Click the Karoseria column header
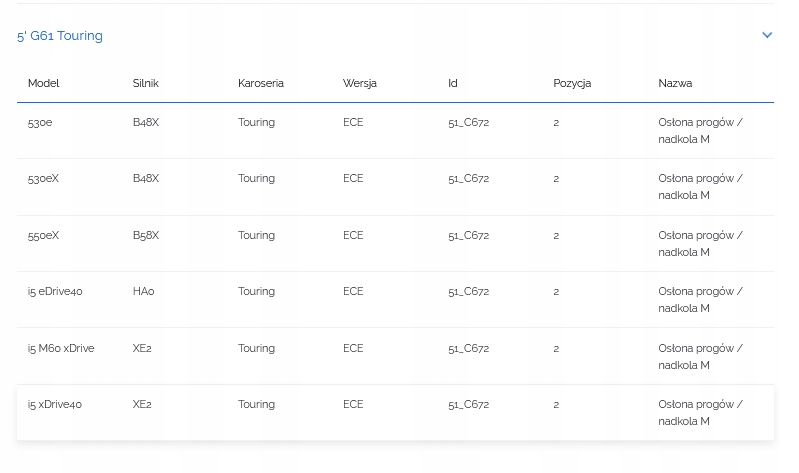Viewport: 799px width, 473px height. (x=261, y=83)
